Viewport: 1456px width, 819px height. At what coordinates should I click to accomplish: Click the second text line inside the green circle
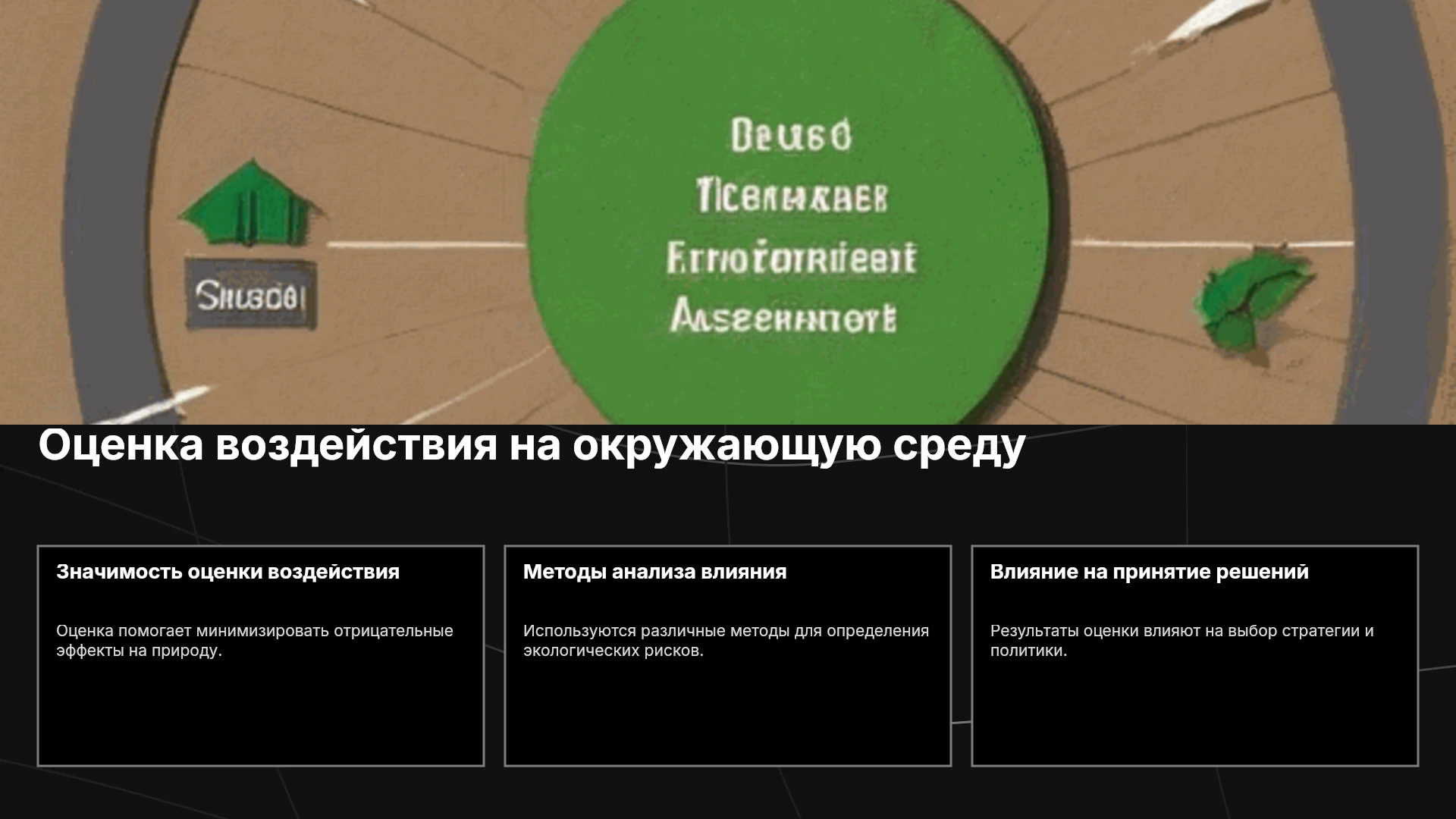791,197
